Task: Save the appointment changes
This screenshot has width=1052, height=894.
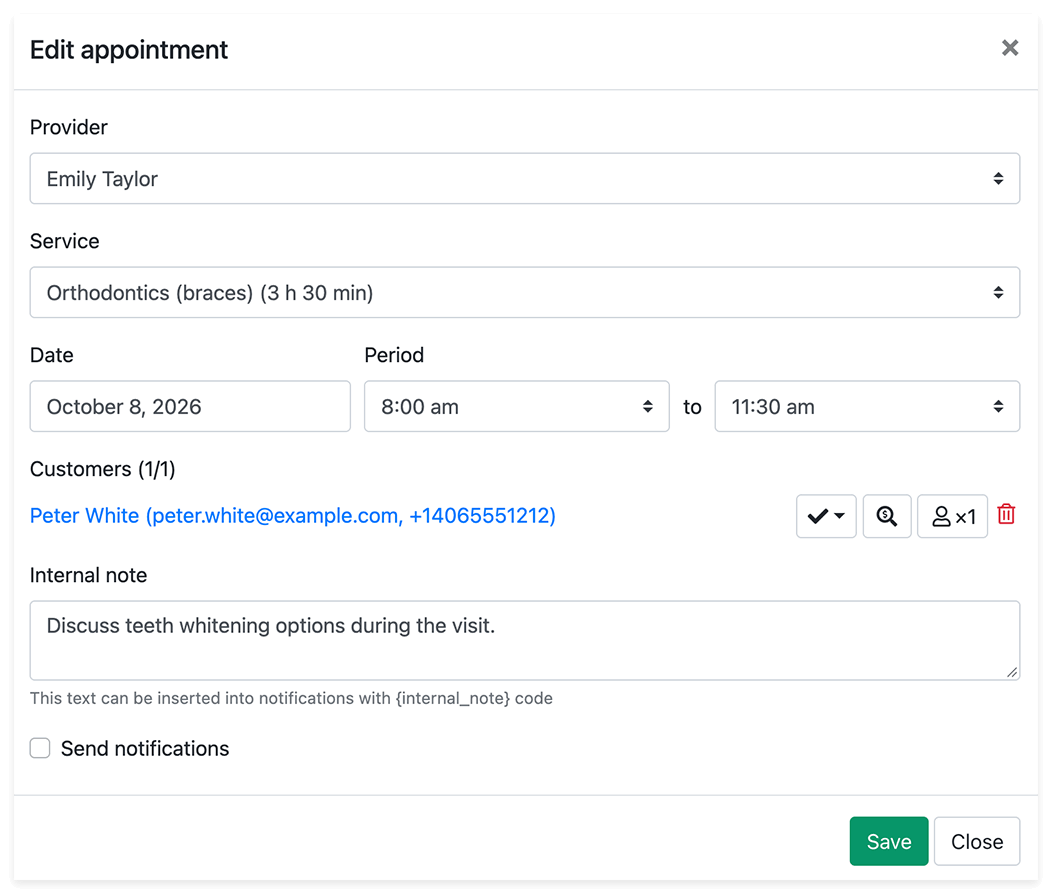Action: [x=888, y=841]
